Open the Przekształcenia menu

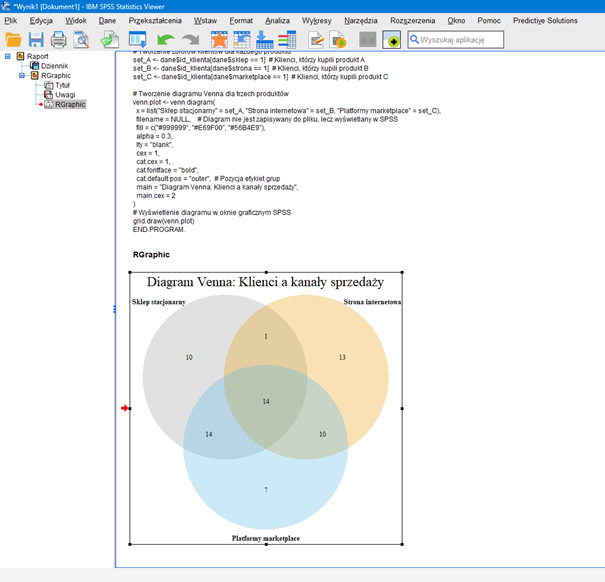155,20
